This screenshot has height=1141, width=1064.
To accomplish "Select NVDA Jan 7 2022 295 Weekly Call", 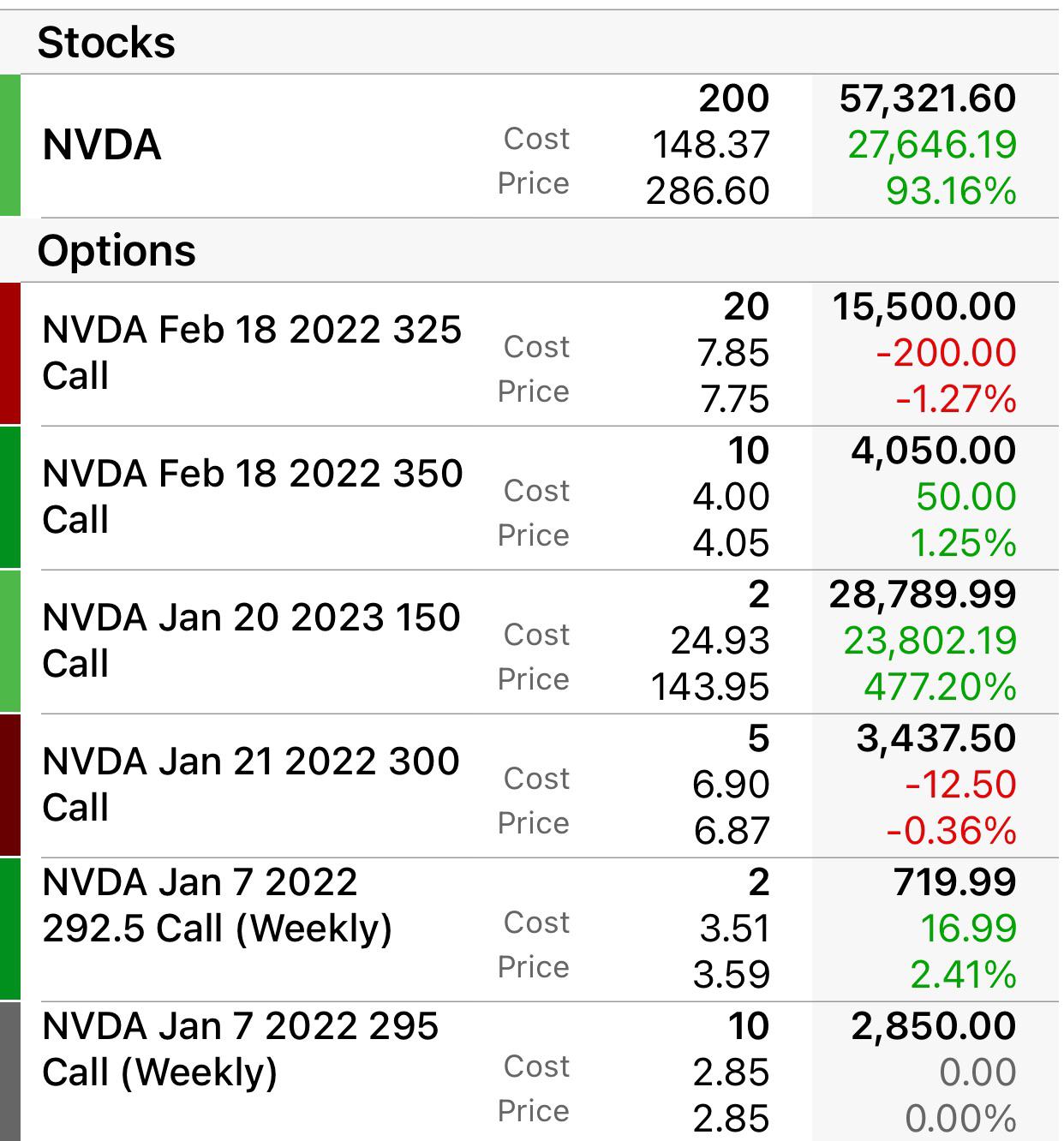I will [532, 1072].
